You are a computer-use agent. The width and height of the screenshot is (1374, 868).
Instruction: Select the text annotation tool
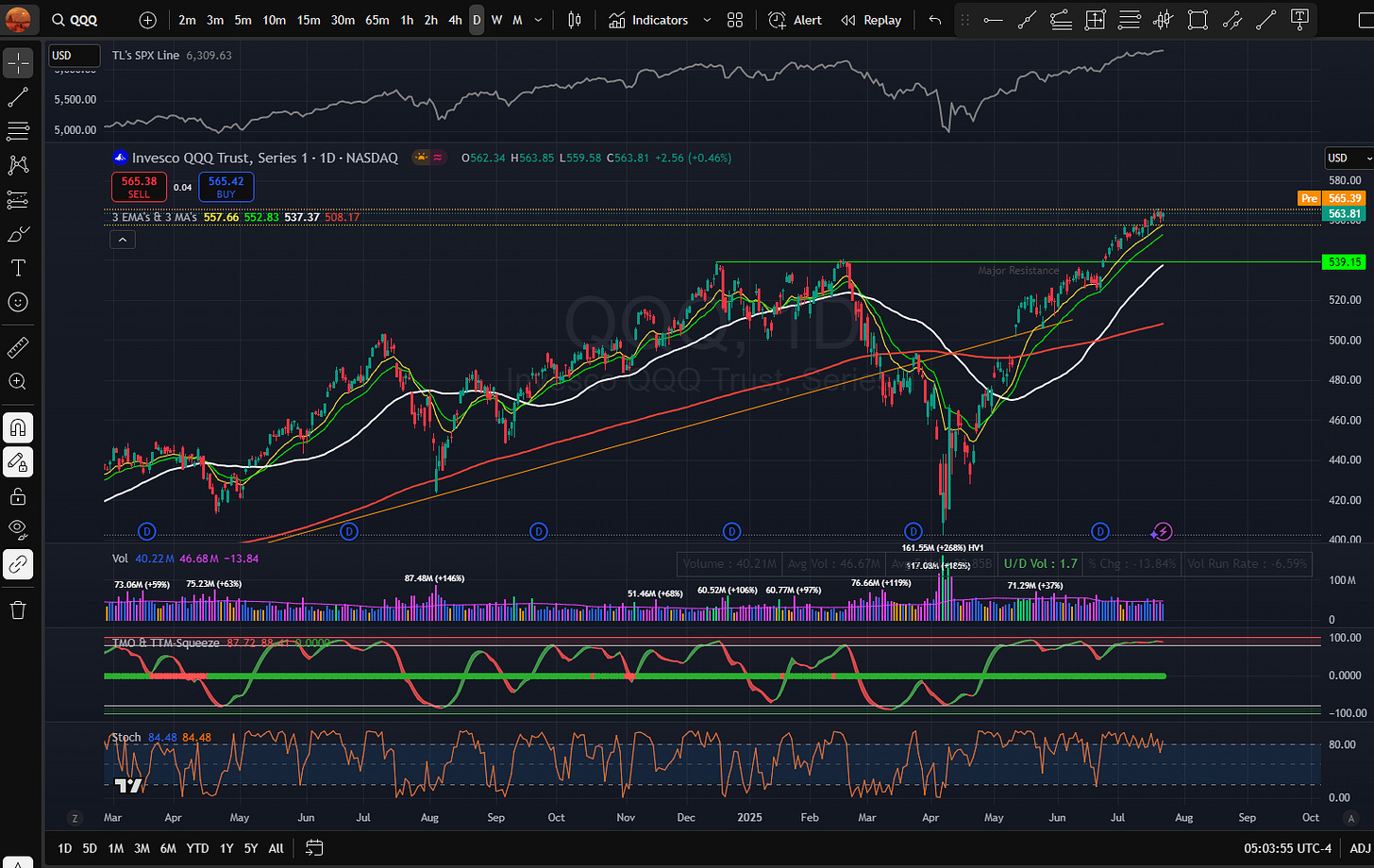point(18,268)
